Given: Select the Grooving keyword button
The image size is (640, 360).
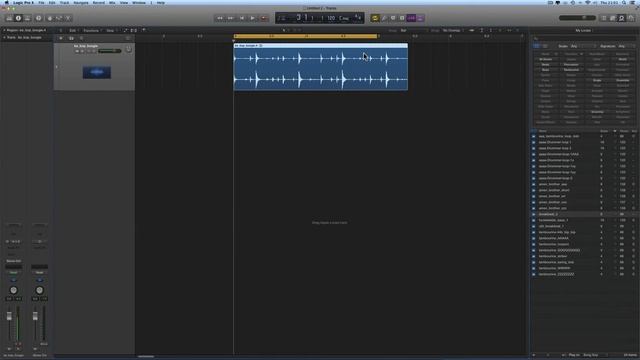Looking at the screenshot, I should (597, 112).
